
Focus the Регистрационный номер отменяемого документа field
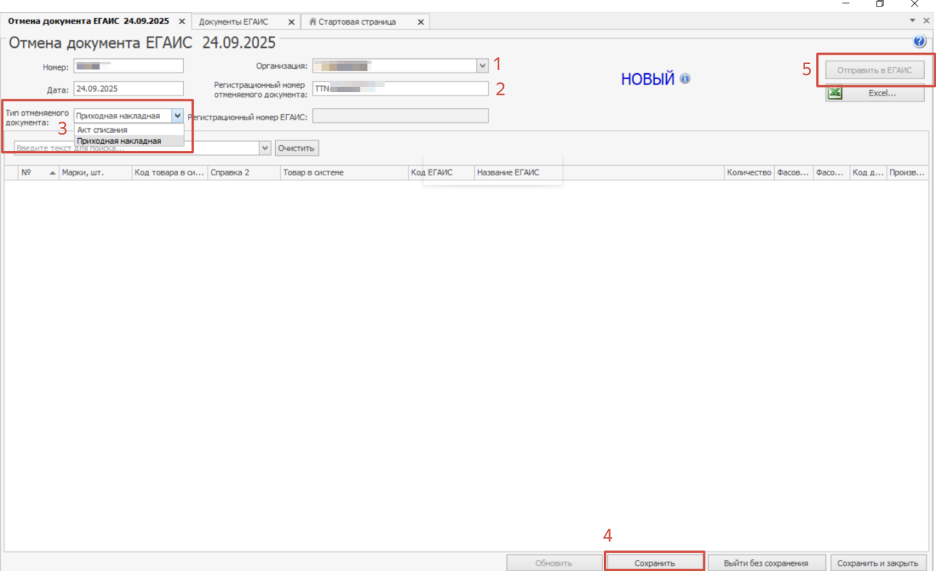tap(401, 88)
